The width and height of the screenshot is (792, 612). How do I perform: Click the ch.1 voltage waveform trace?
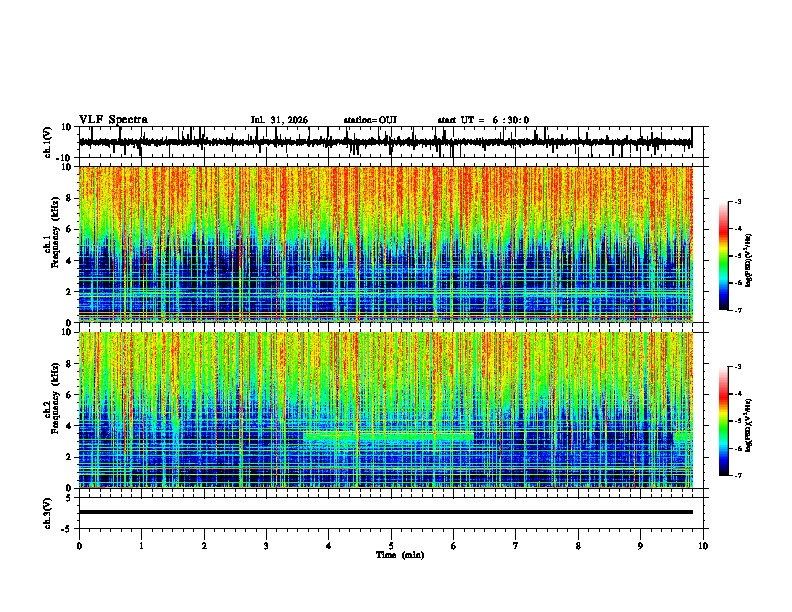tap(385, 142)
